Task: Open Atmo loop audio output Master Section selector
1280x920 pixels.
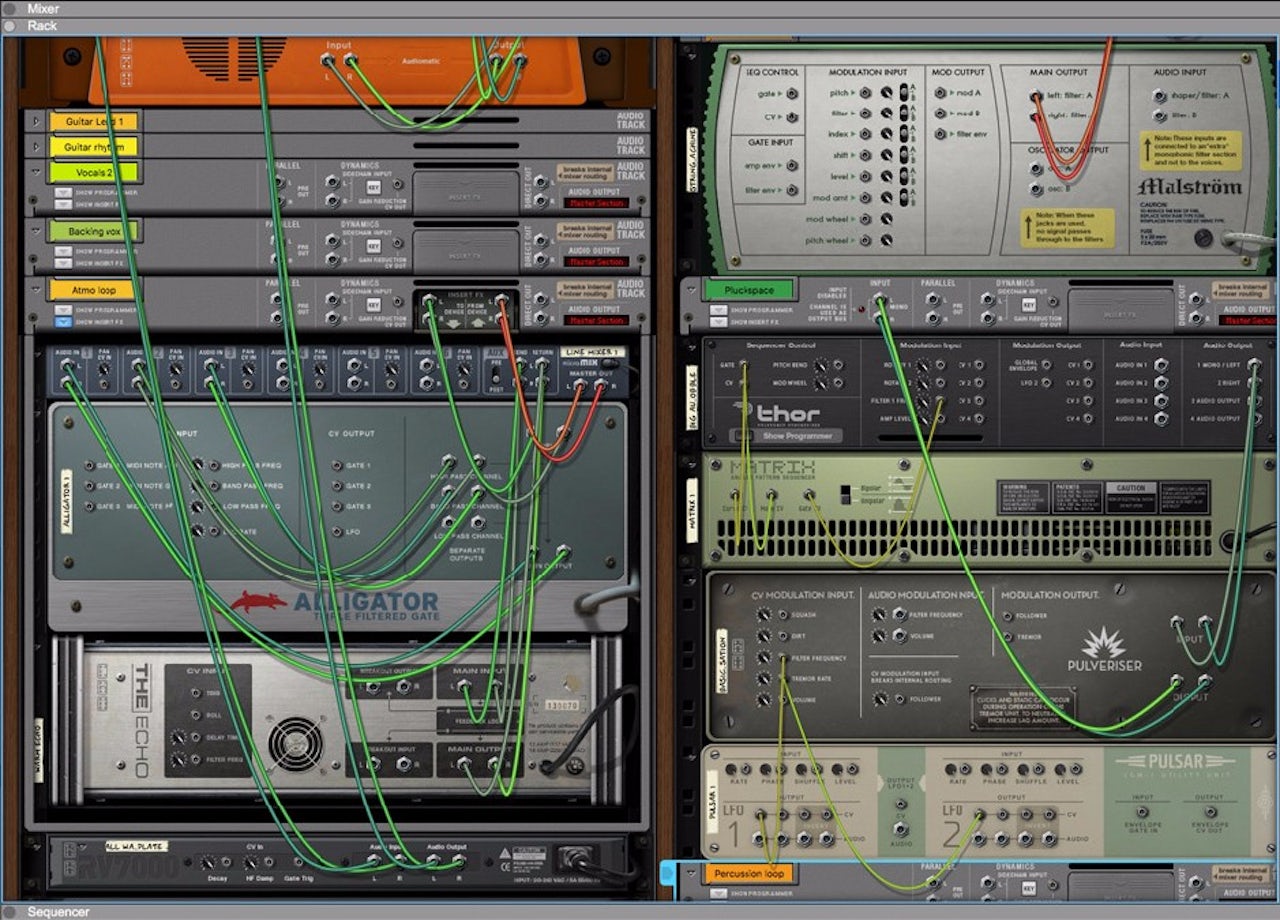Action: 597,321
